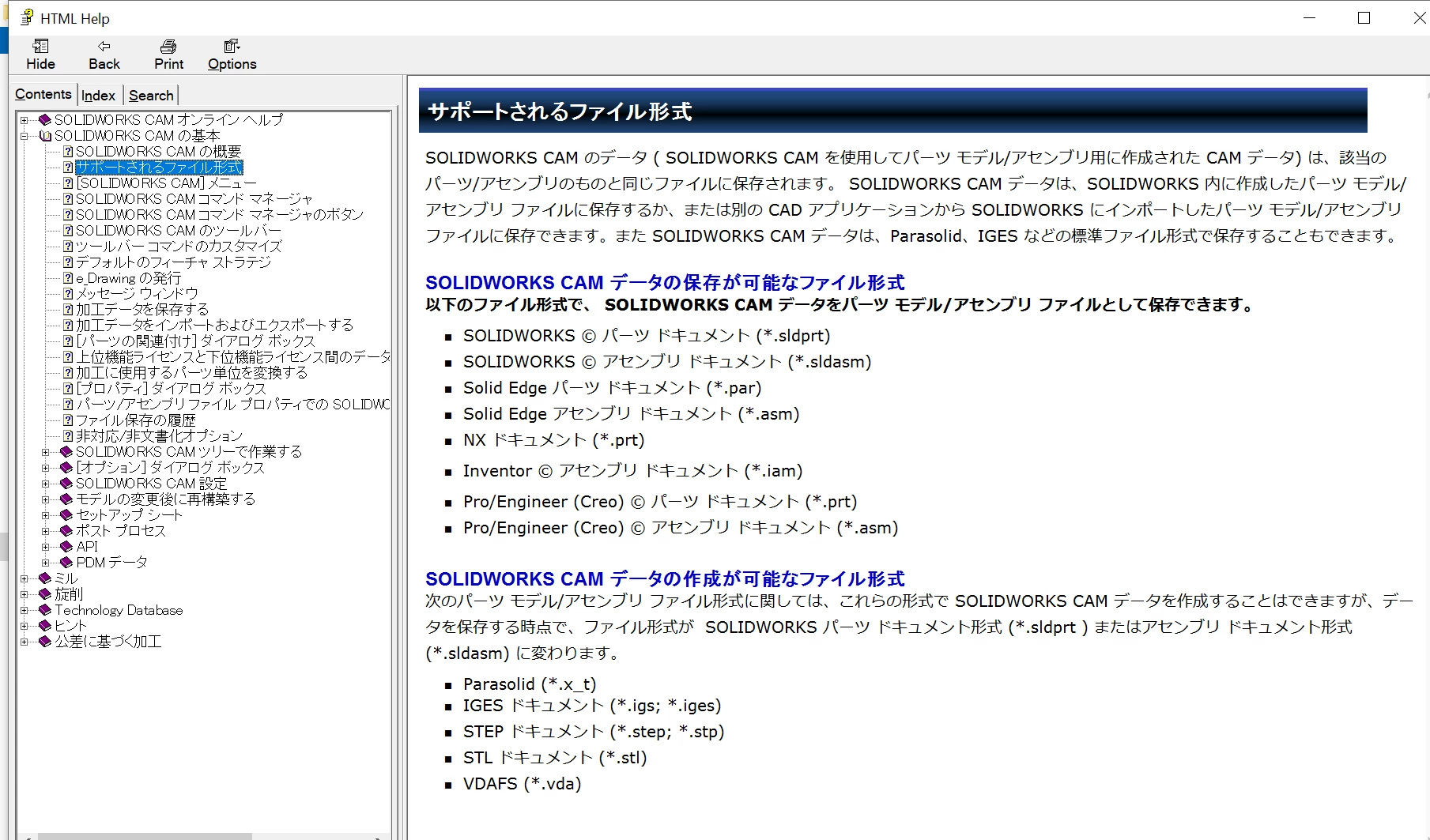Click topic icon next to [SOLIDWORKS CAM] メニュー
Viewport: 1430px width, 840px height.
click(68, 183)
